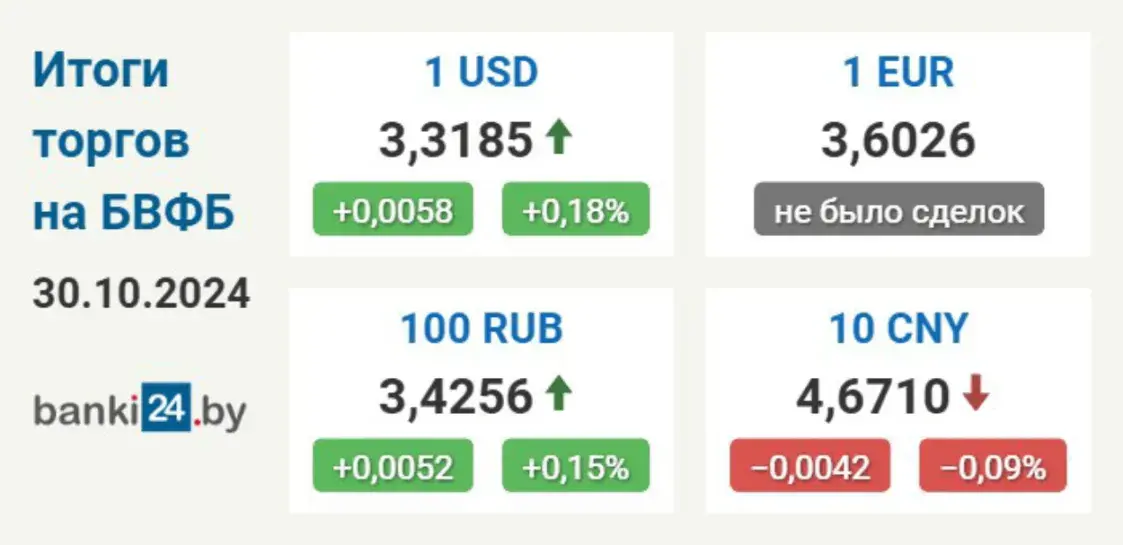The image size is (1123, 545).
Task: Click the '1 EUR' card heading
Action: [x=898, y=72]
